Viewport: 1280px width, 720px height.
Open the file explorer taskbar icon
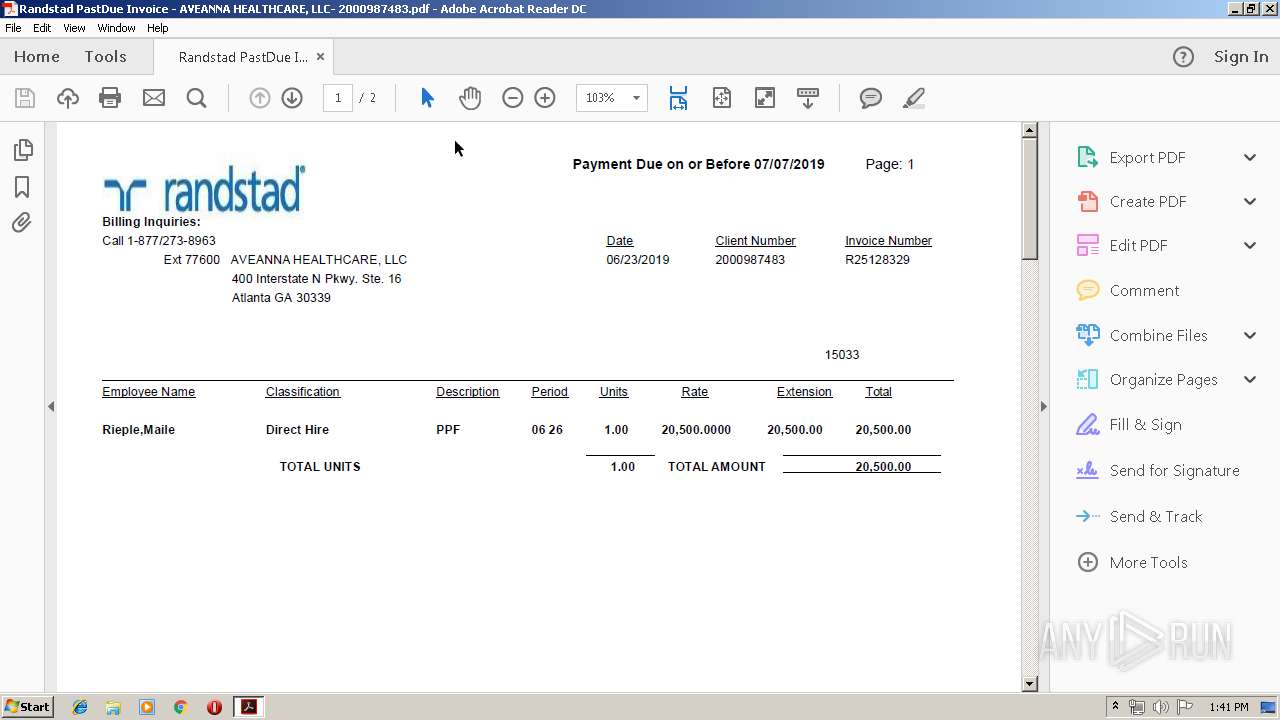click(x=113, y=707)
